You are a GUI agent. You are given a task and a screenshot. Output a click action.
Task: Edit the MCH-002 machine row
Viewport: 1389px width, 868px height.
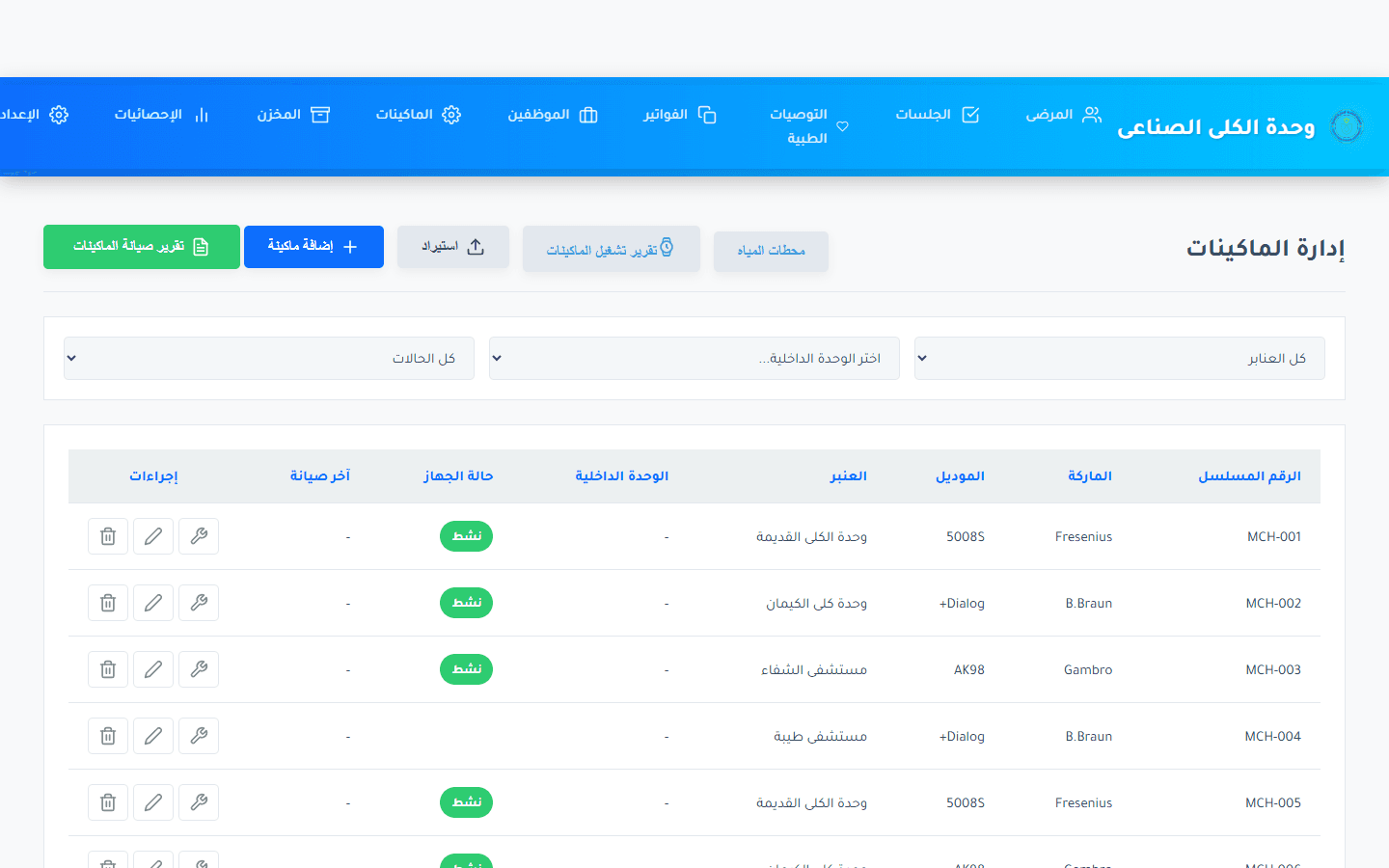pos(153,603)
